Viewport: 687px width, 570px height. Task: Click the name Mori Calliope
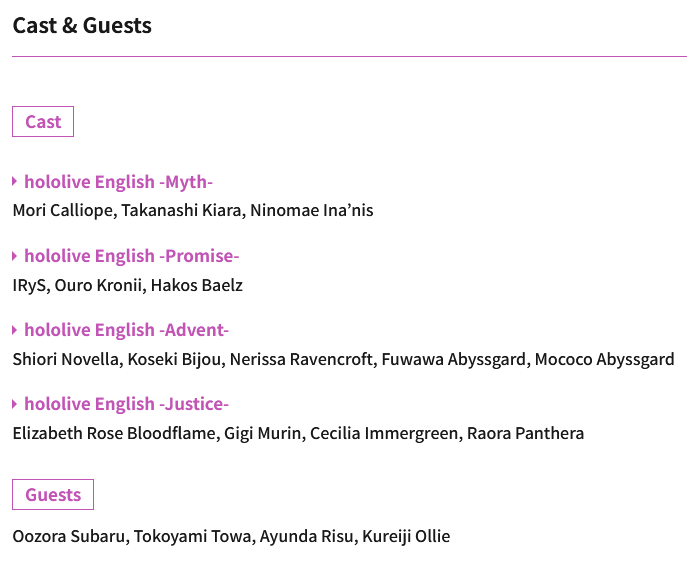[x=63, y=211]
